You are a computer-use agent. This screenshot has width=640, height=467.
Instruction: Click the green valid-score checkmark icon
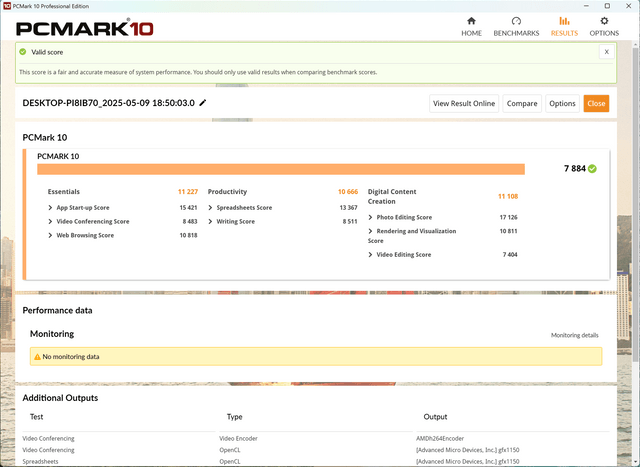[23, 52]
